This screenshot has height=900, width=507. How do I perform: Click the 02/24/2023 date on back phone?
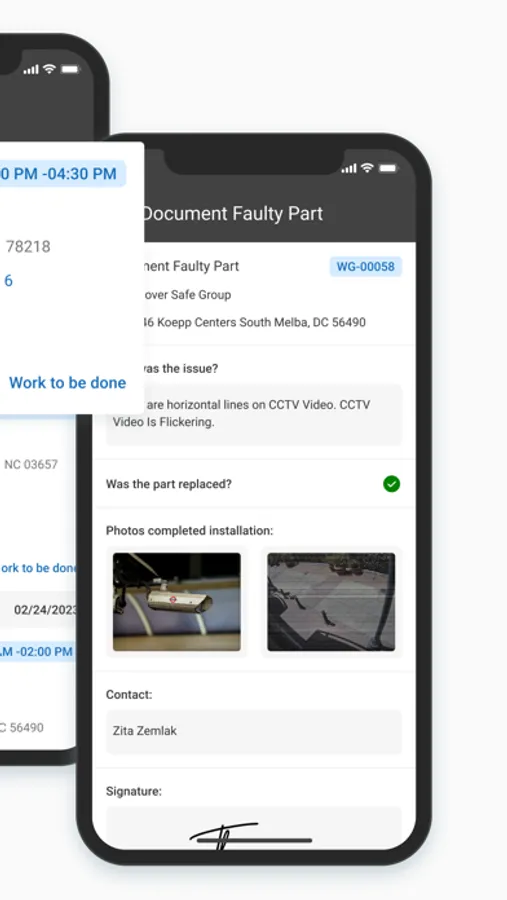tap(45, 610)
